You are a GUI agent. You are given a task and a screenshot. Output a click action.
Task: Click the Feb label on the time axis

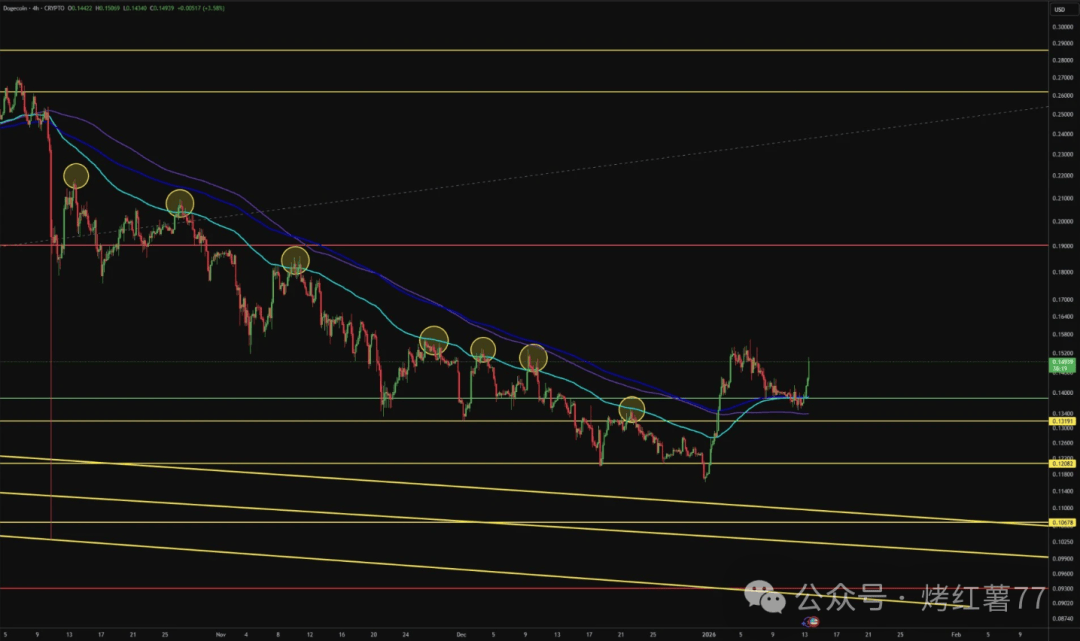(956, 633)
